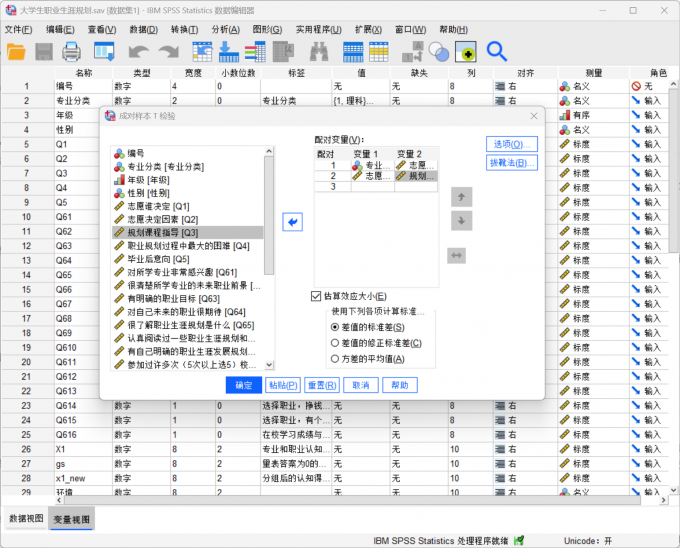Print using the printer toolbar icon
This screenshot has width=680, height=548.
pos(71,52)
